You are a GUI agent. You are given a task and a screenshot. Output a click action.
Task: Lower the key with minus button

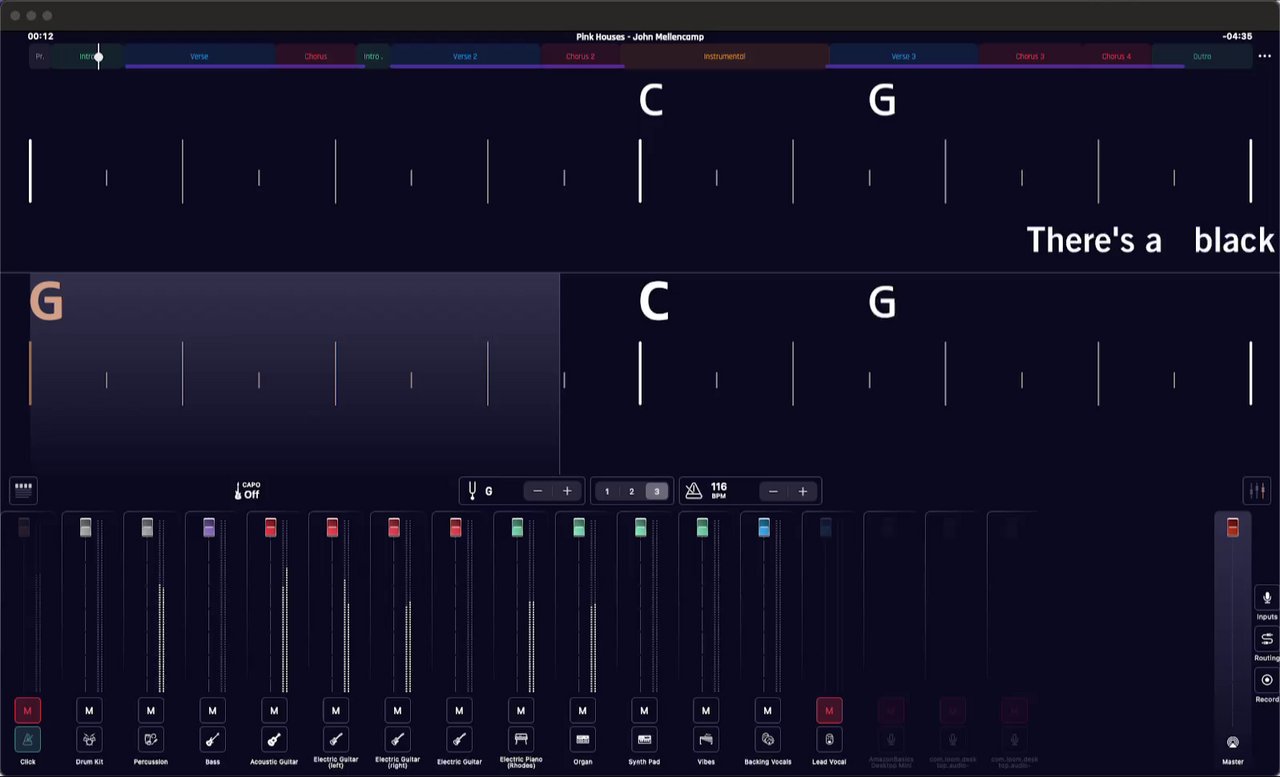[538, 491]
